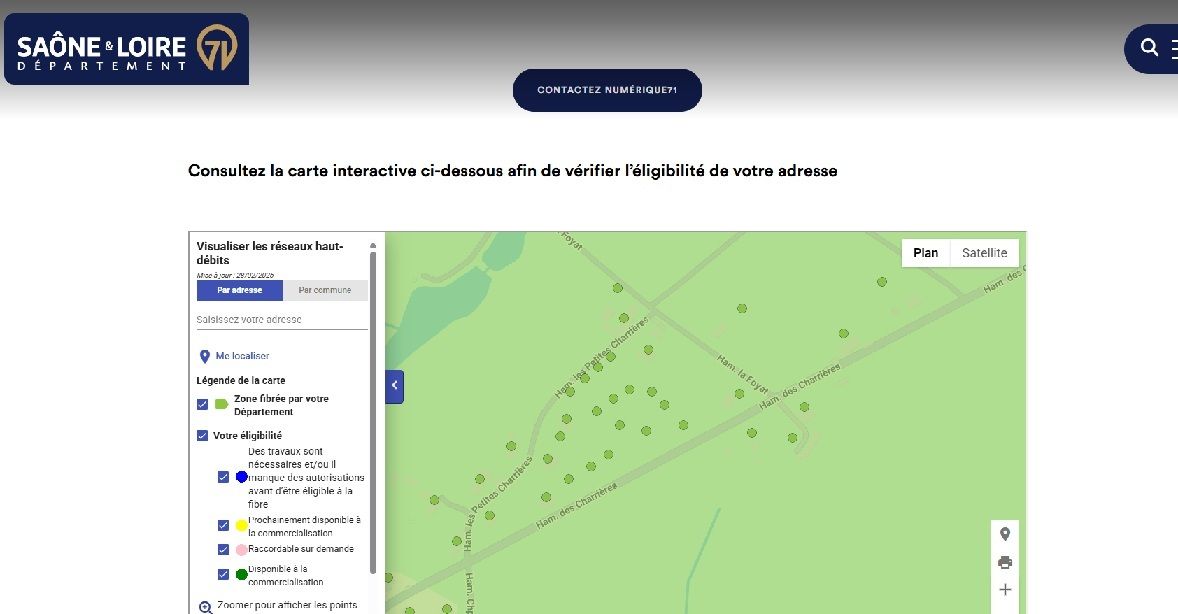Click the pin icon beside Me localiser
Screen dimensions: 1178x614
click(x=205, y=356)
